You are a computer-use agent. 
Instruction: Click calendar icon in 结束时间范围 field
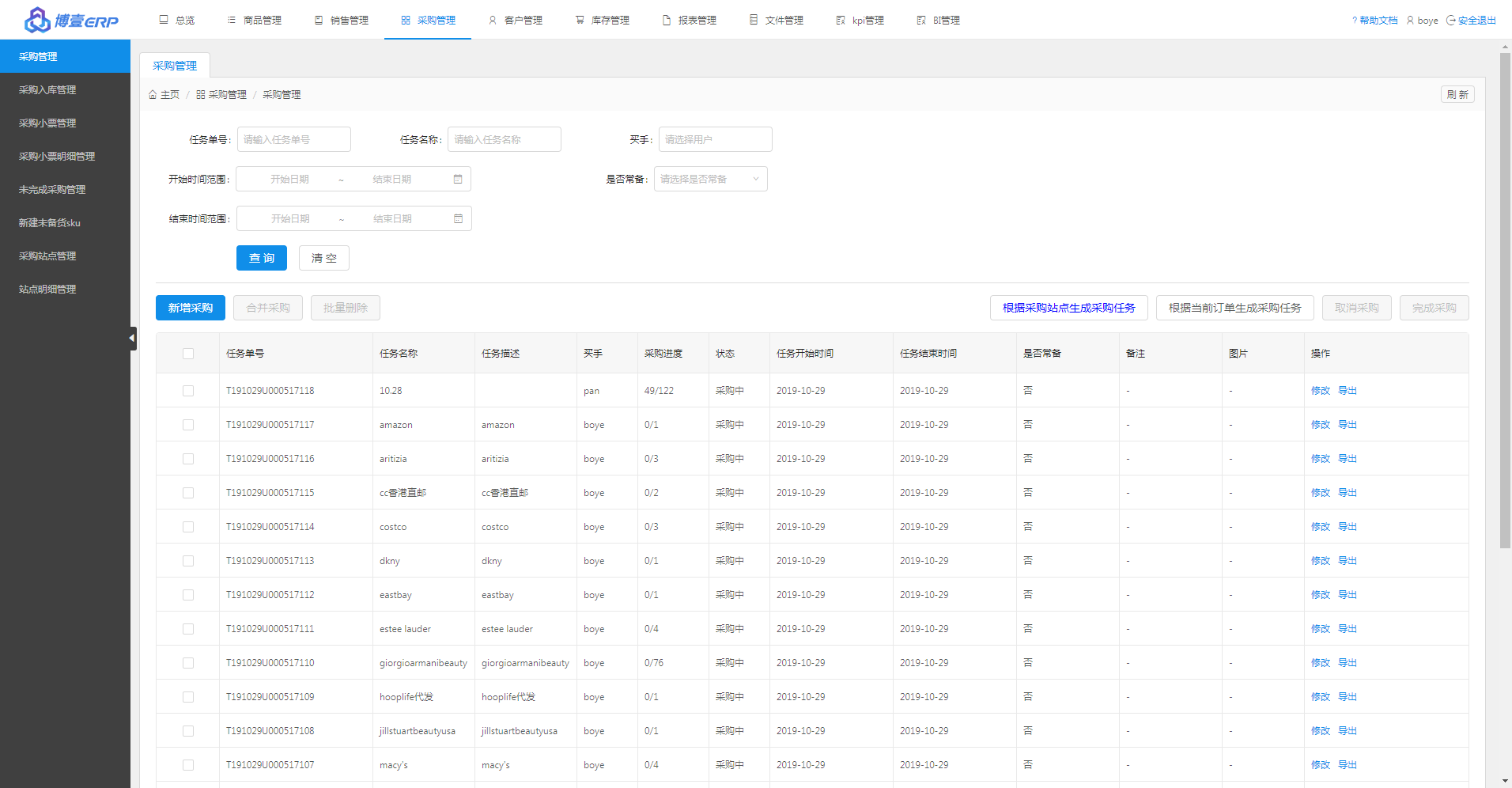click(x=459, y=219)
